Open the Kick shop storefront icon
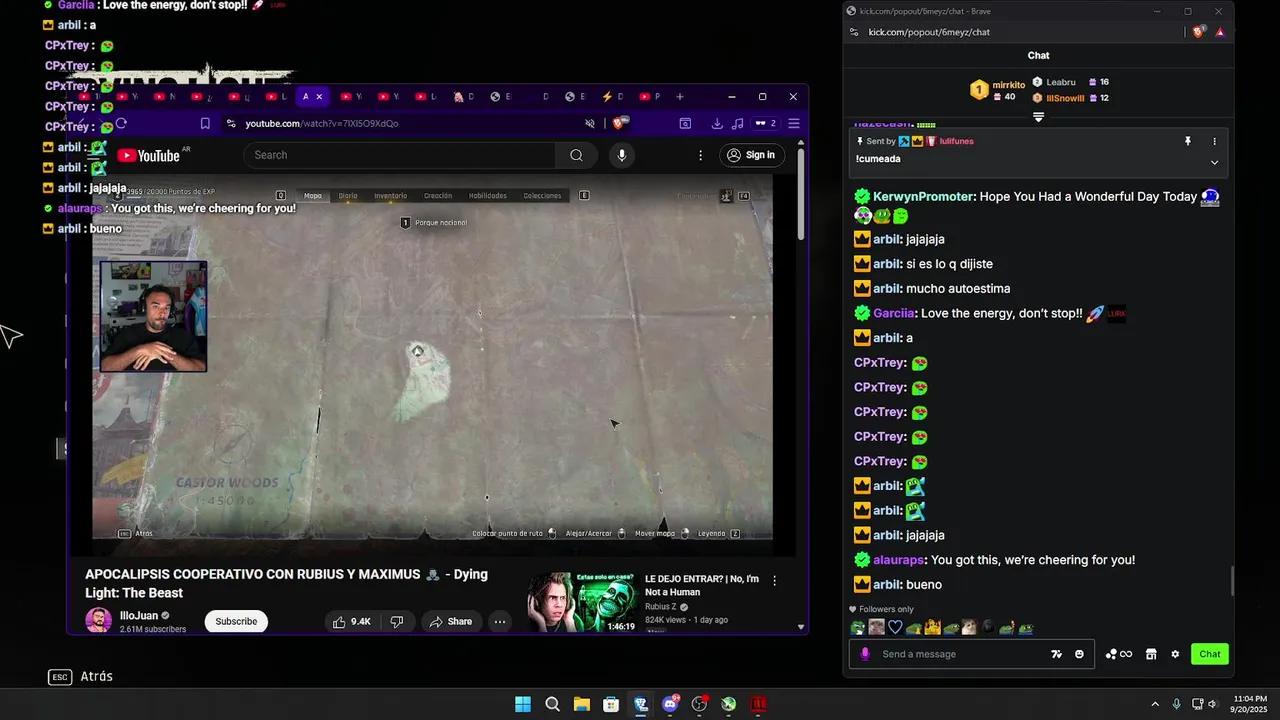This screenshot has width=1280, height=720. click(1151, 654)
